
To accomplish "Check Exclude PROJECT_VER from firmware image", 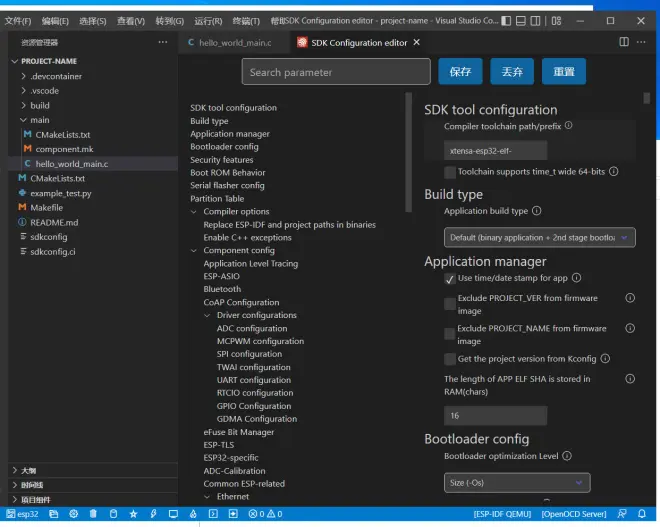I will (x=450, y=303).
